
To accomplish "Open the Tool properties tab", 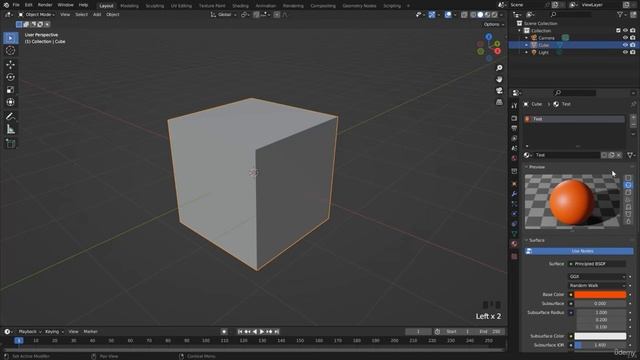I will (x=514, y=106).
